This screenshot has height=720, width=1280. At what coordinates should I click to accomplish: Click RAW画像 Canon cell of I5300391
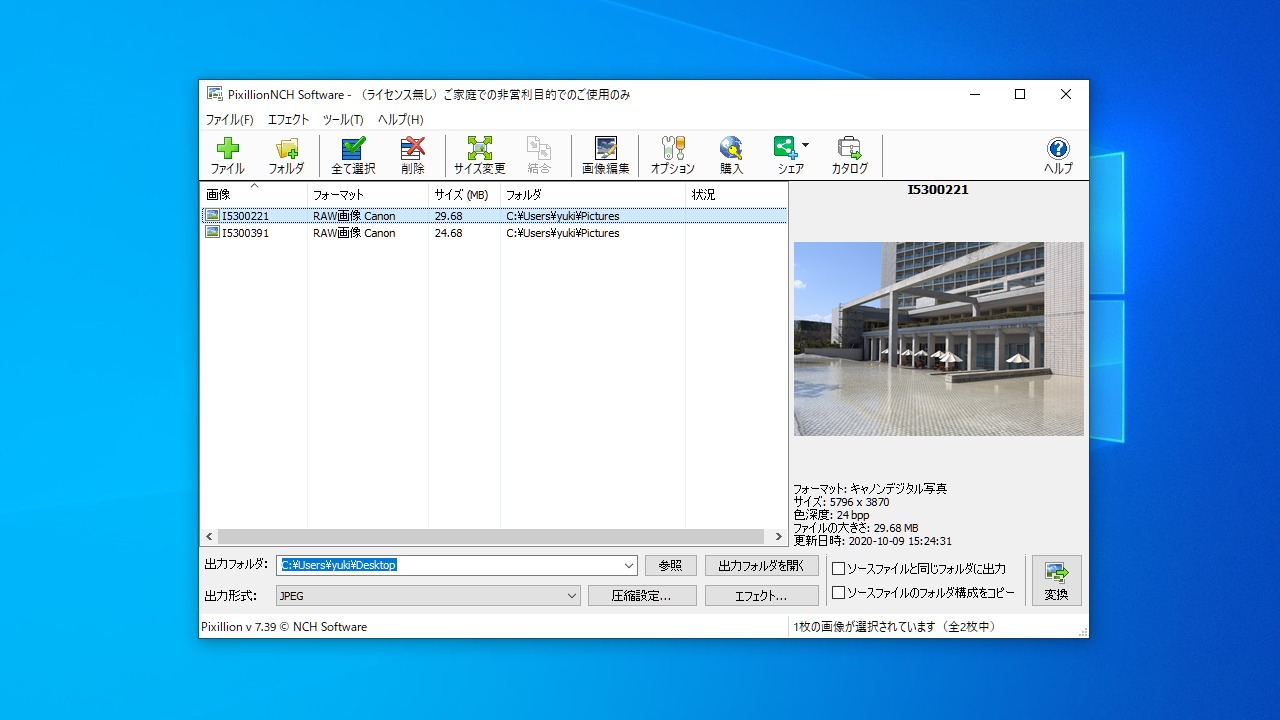(x=354, y=233)
